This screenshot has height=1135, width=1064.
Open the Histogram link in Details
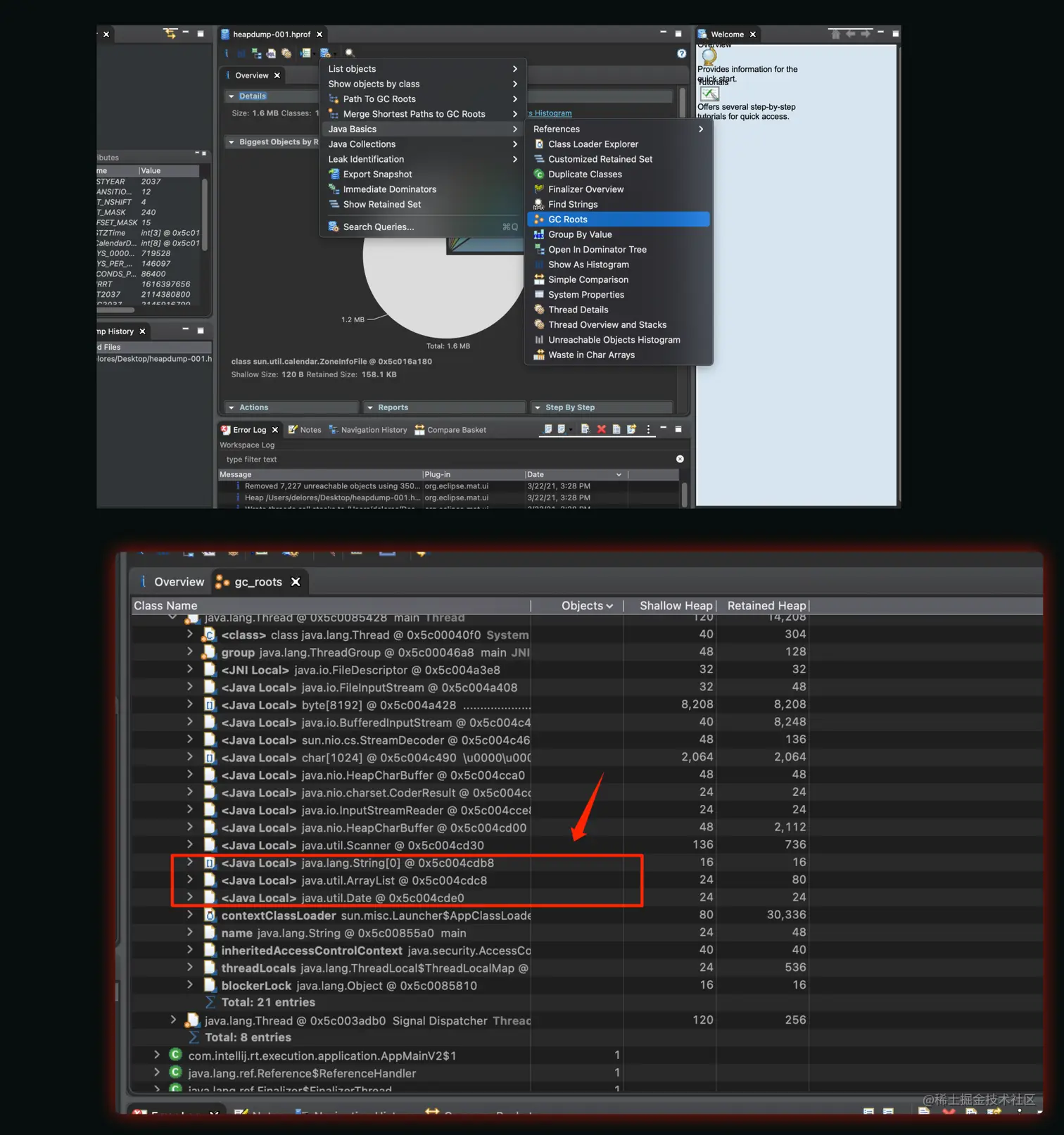click(550, 113)
